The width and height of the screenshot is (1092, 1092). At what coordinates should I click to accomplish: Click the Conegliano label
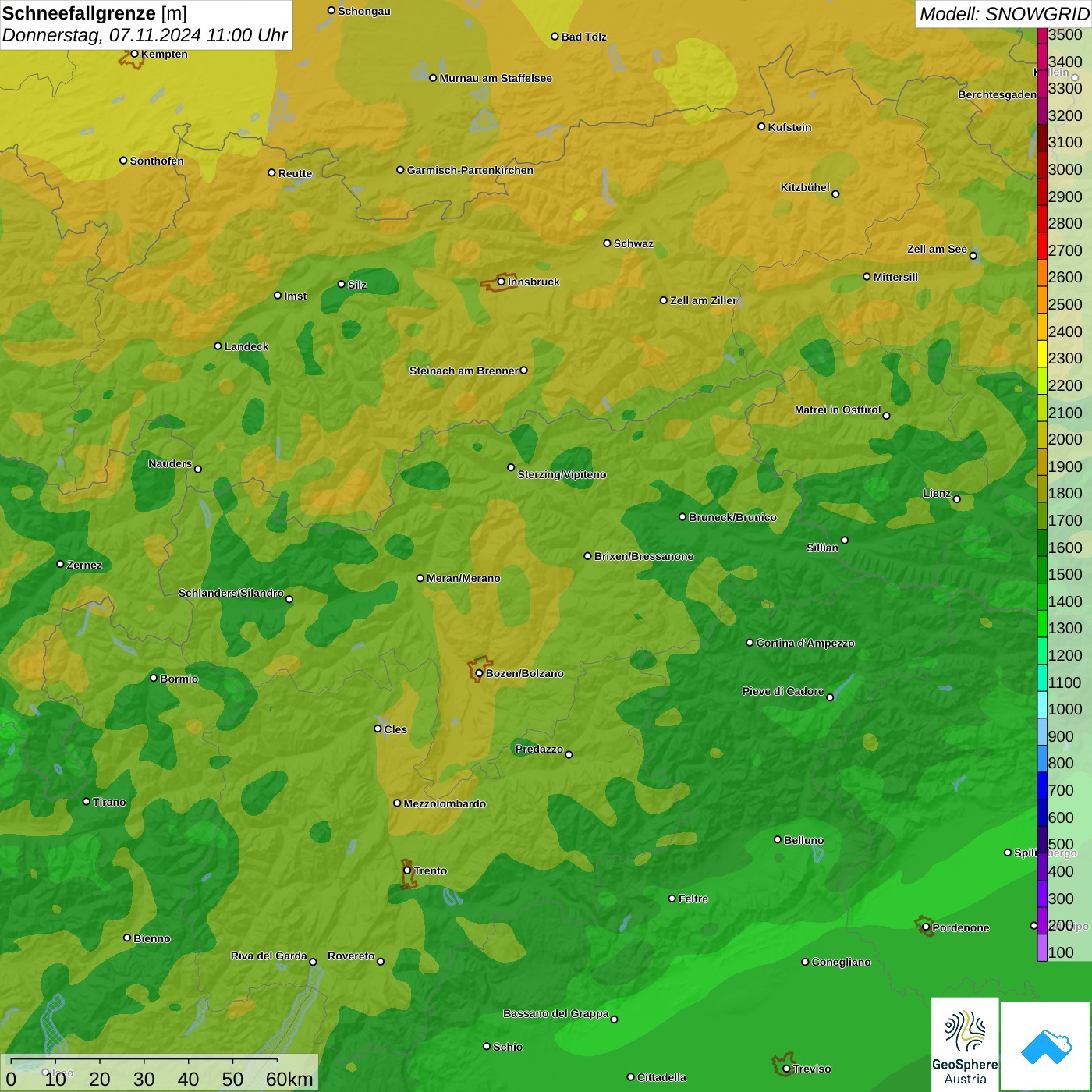tap(841, 962)
